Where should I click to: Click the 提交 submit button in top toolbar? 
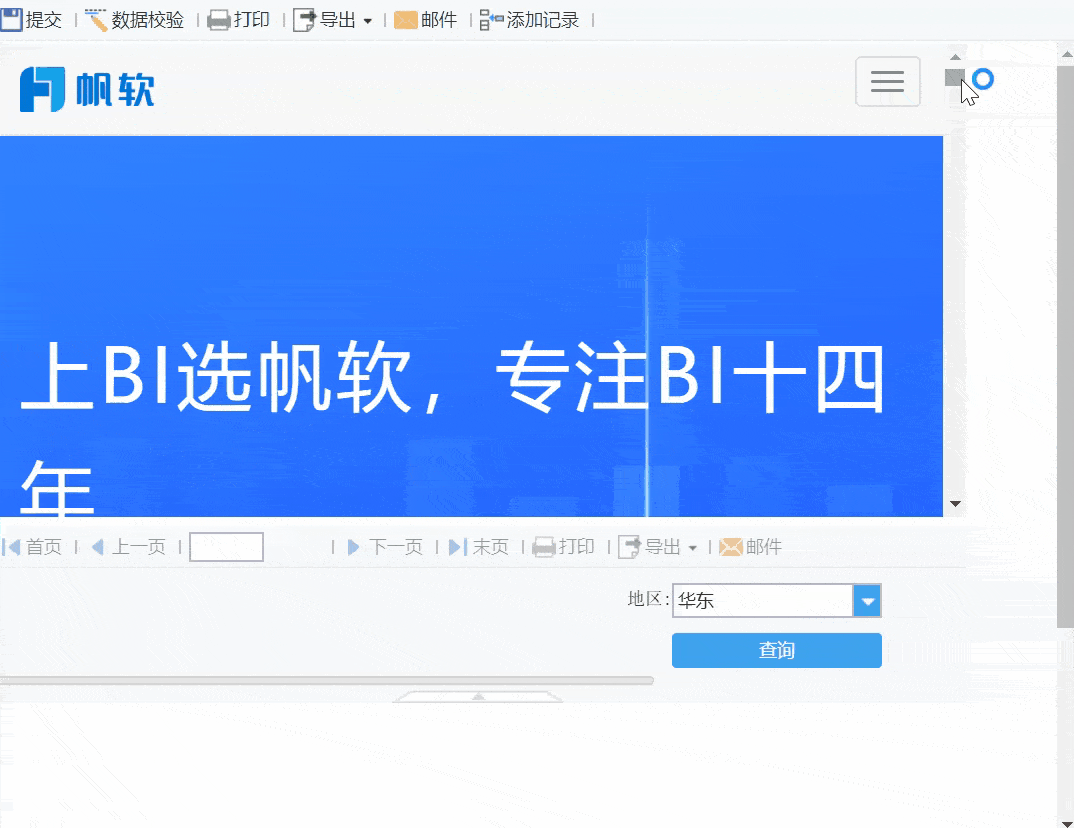(32, 20)
